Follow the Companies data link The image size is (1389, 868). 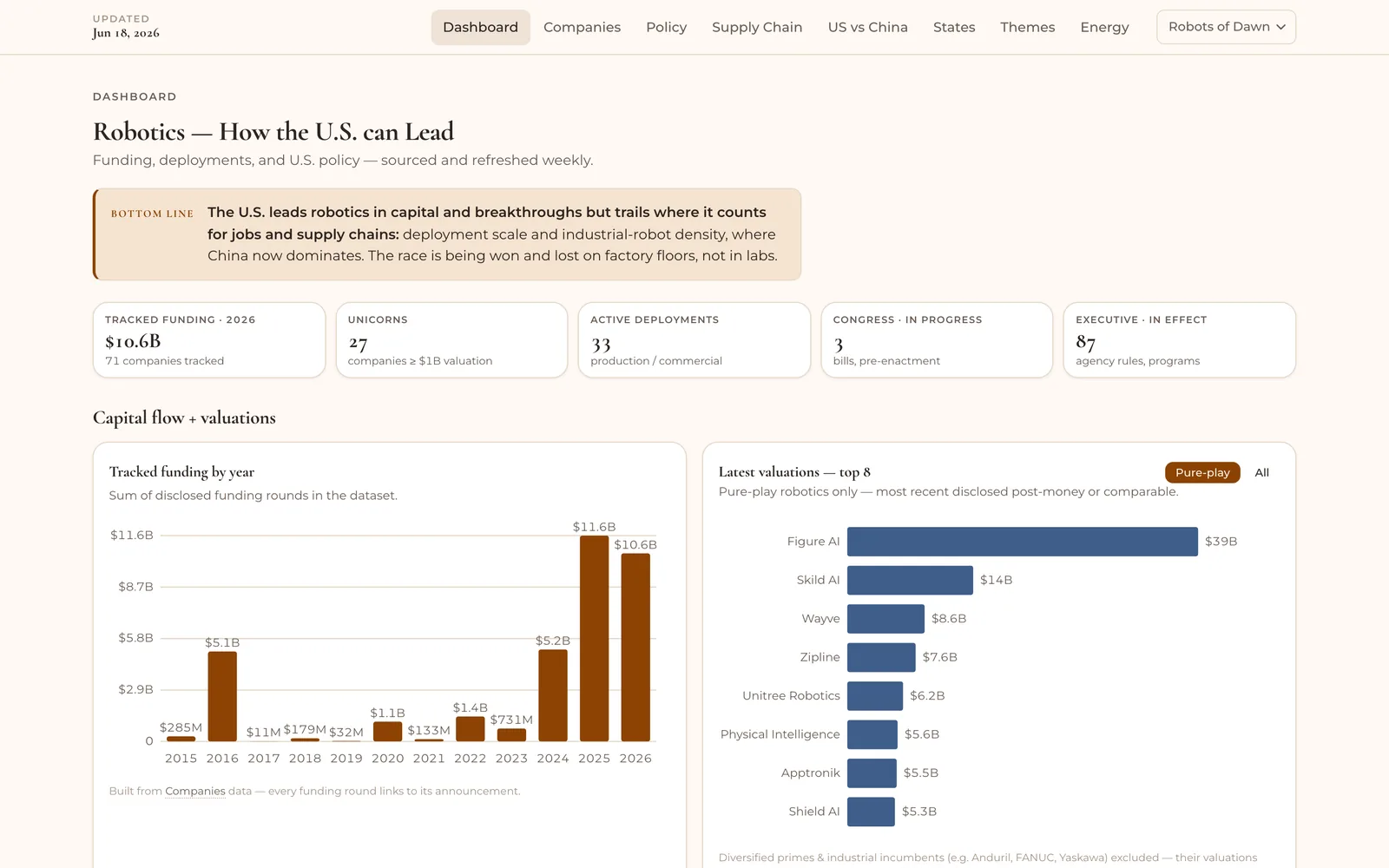click(195, 791)
